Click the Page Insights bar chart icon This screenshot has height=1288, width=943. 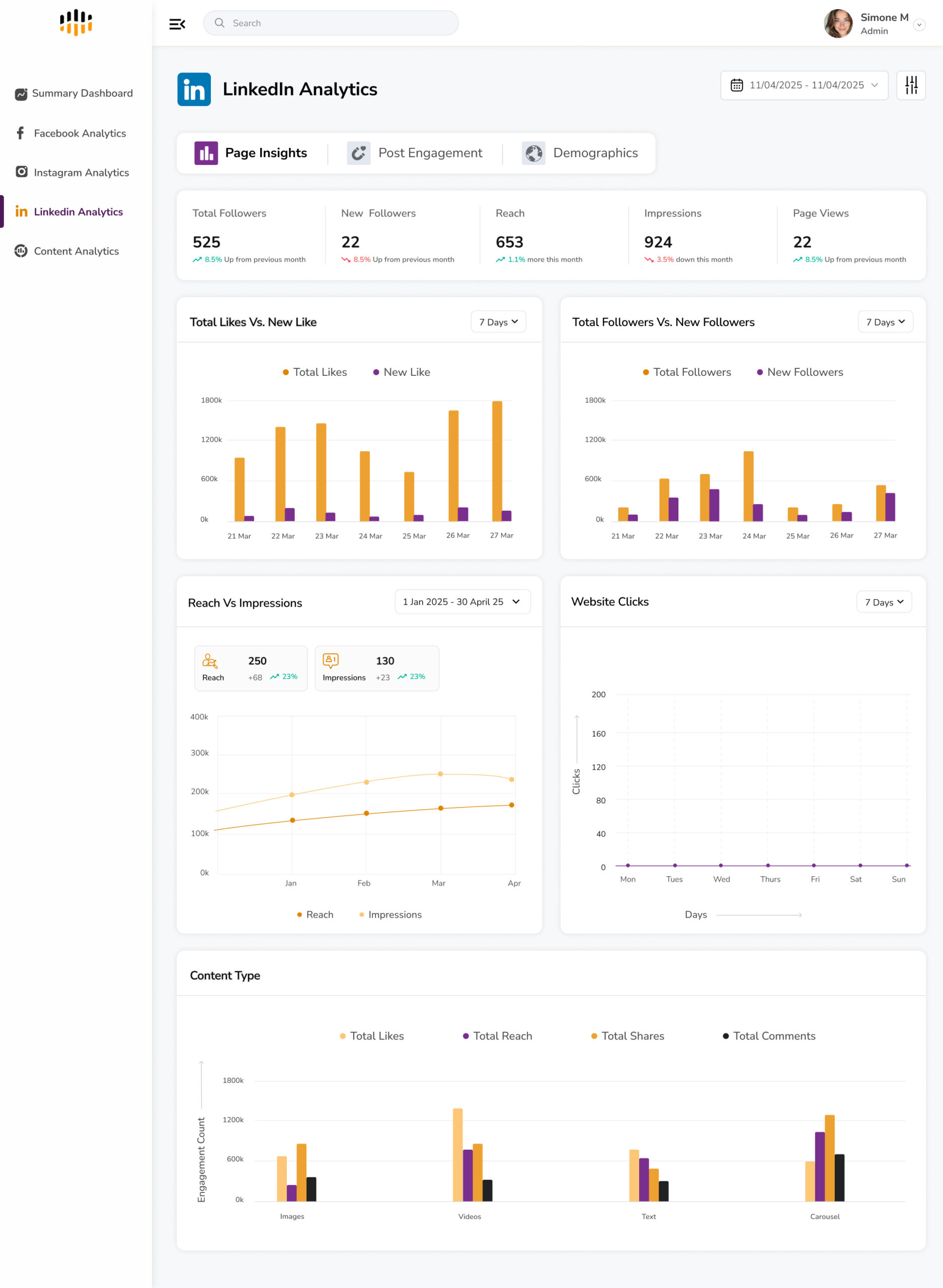206,153
